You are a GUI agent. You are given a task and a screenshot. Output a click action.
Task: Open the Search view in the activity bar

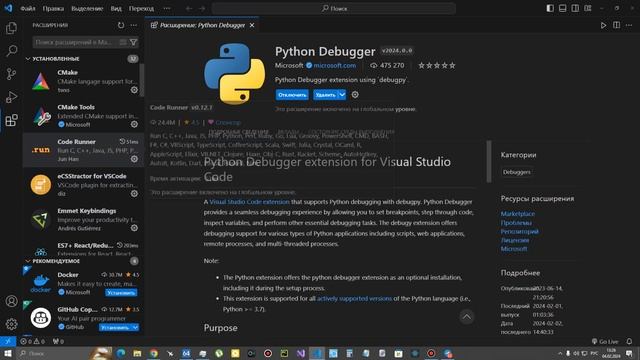click(11, 51)
